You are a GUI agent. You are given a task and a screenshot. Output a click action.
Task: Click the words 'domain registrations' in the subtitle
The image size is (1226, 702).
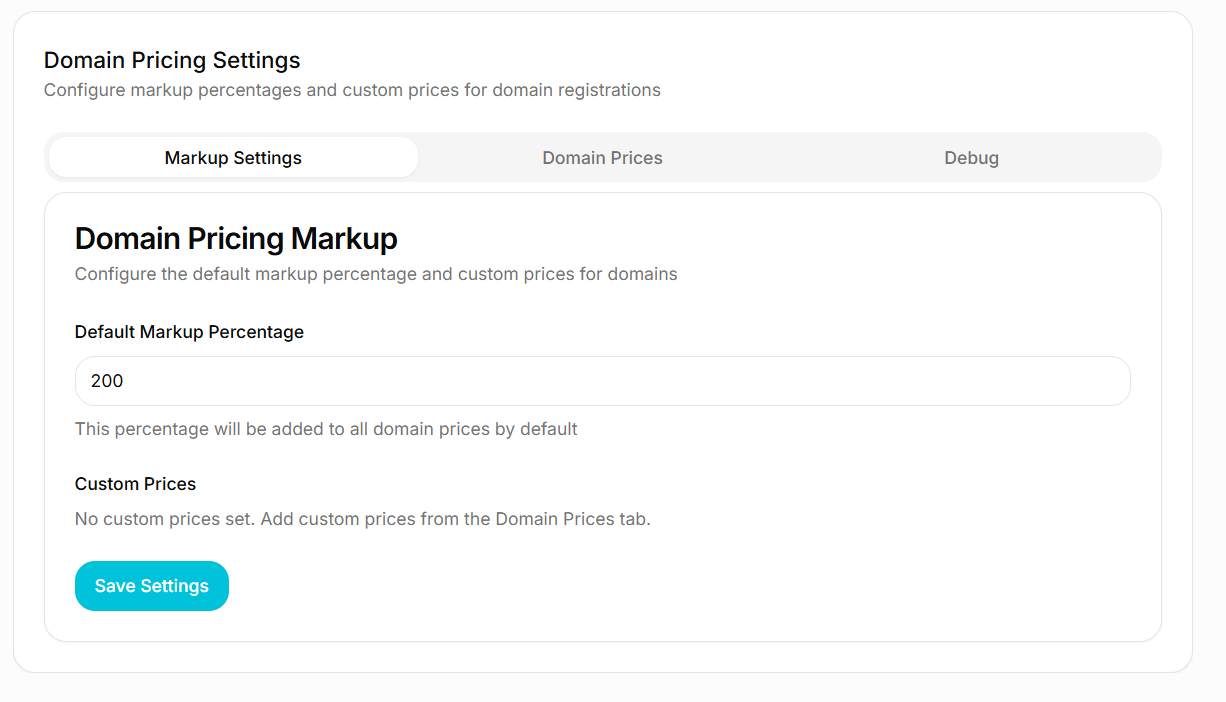click(578, 90)
